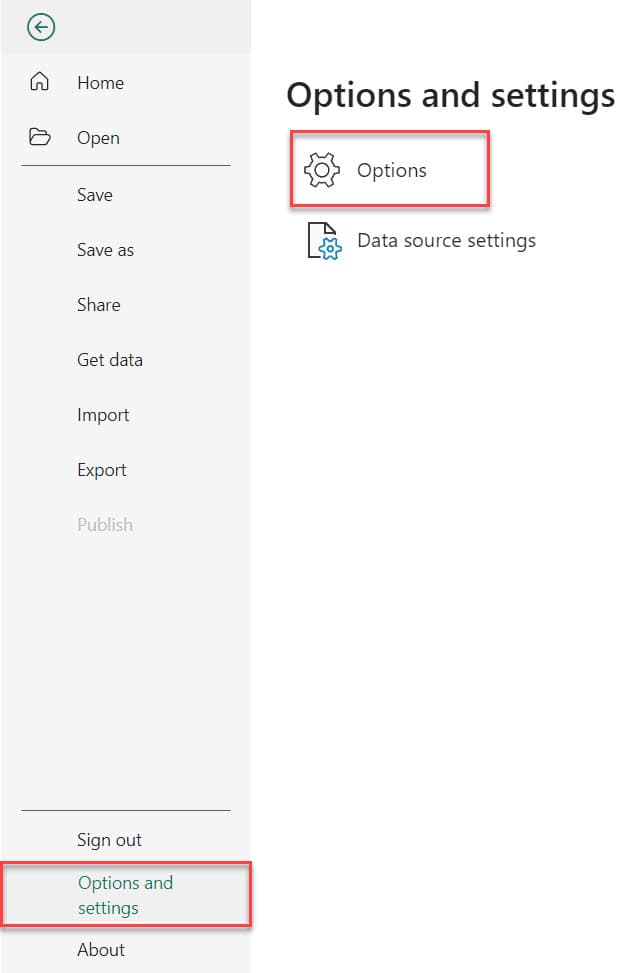630x973 pixels.
Task: Open the Options label link
Action: pos(392,171)
